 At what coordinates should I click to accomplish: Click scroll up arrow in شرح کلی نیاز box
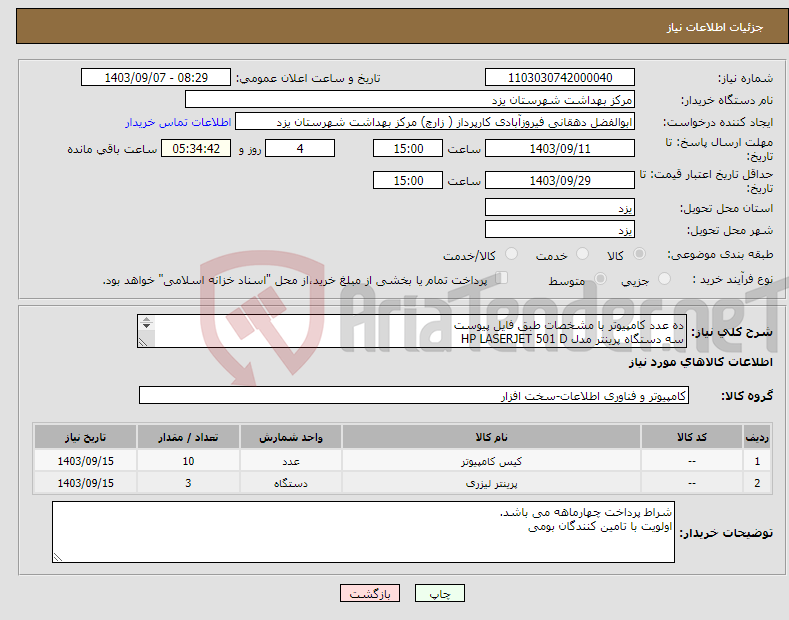[146, 319]
